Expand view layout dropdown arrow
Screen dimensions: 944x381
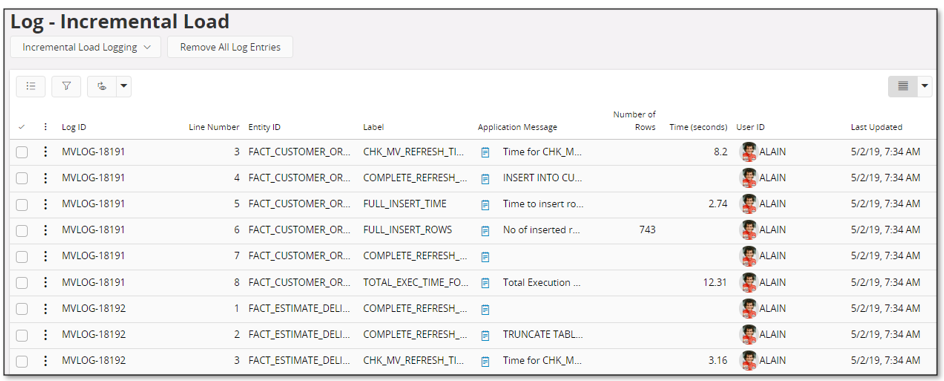point(925,86)
